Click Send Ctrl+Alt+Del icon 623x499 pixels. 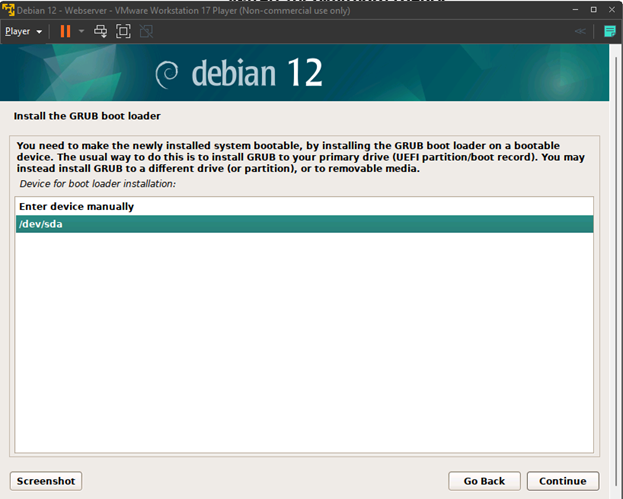(100, 31)
